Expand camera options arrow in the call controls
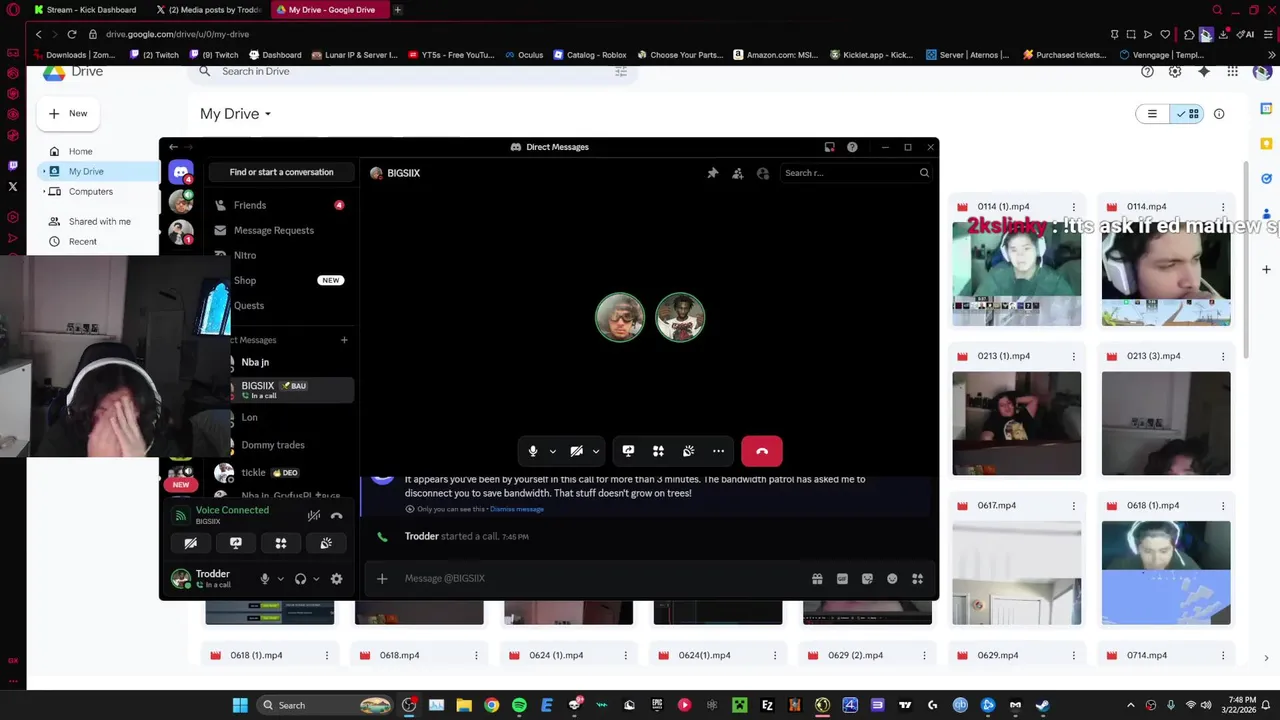Image resolution: width=1280 pixels, height=720 pixels. (x=596, y=451)
